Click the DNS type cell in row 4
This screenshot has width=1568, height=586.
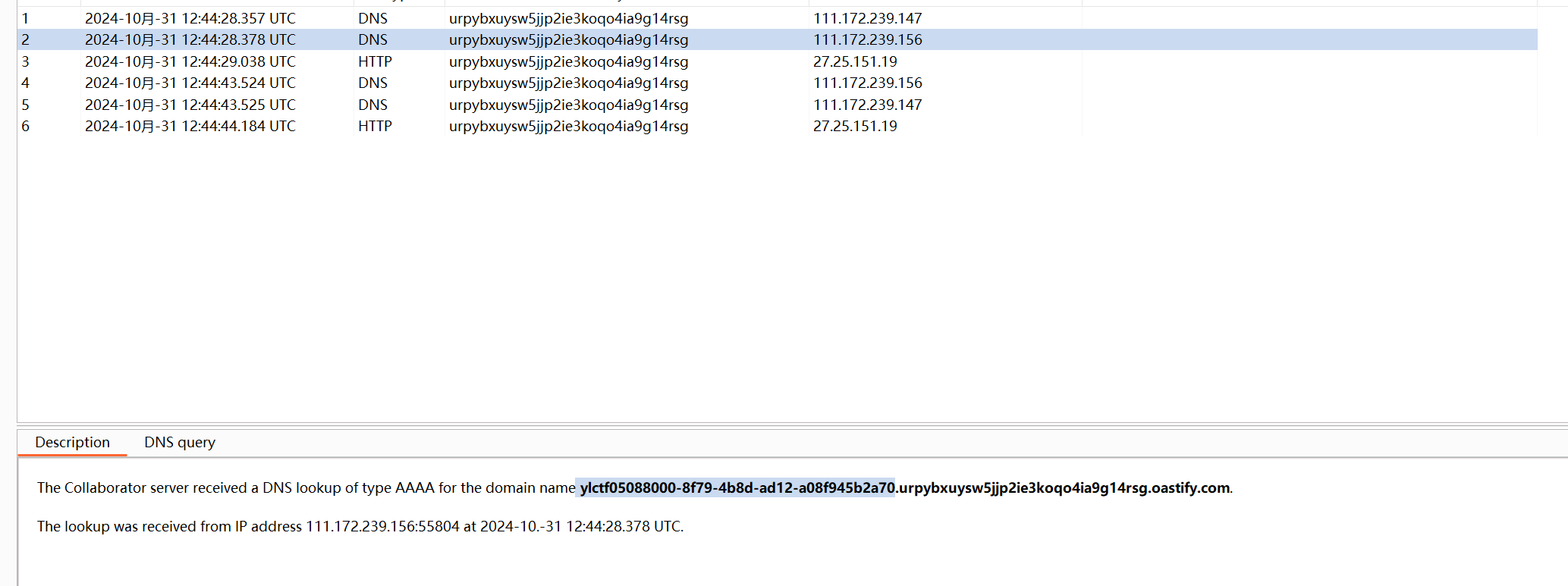point(372,83)
